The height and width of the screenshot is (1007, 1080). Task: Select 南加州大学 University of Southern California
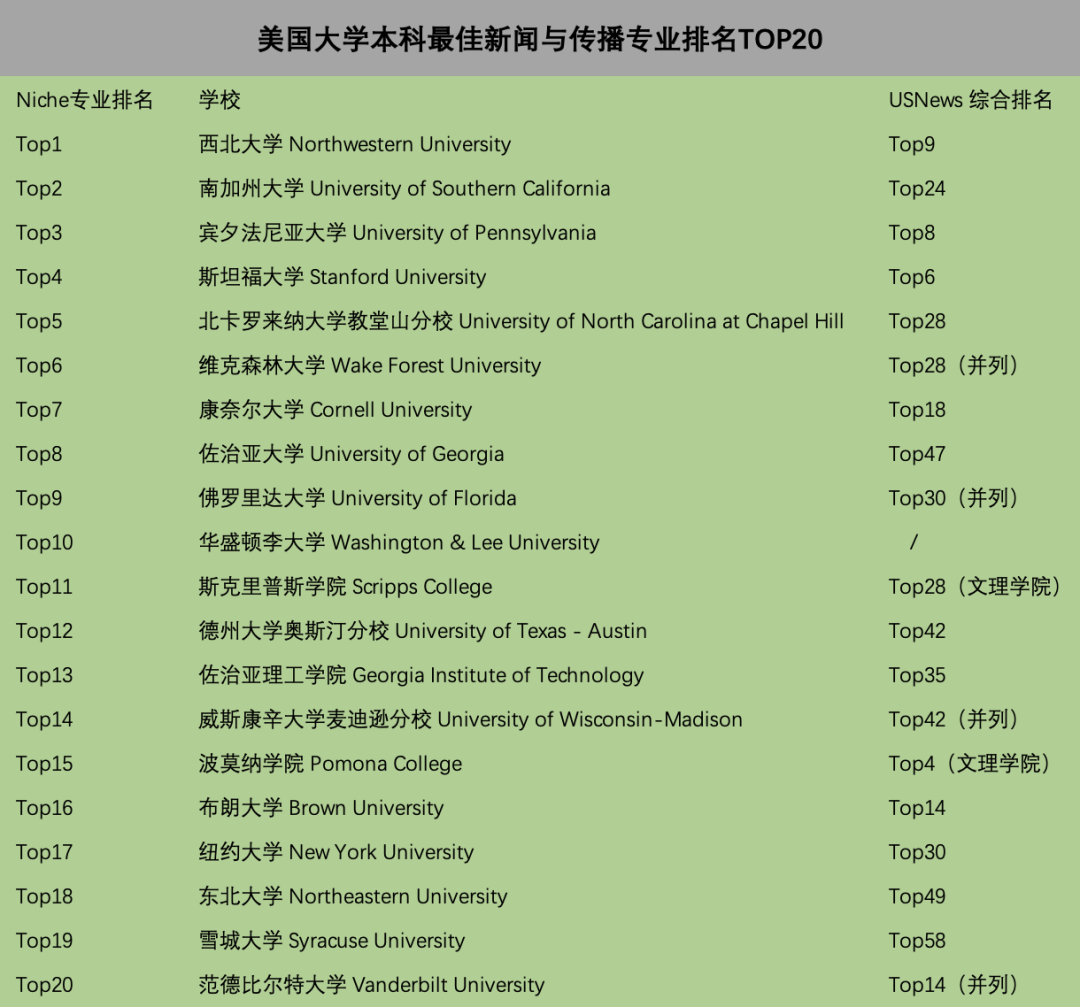click(x=404, y=189)
